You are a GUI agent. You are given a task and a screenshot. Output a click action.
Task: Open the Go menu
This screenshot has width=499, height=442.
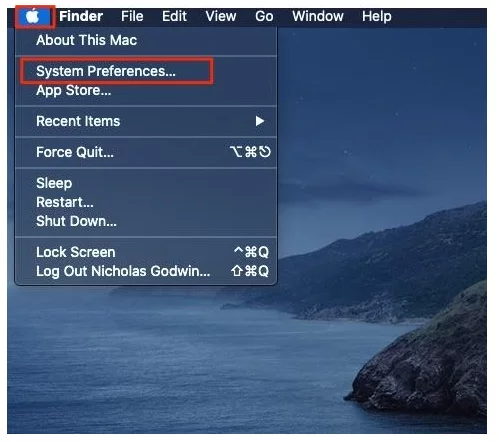(264, 16)
